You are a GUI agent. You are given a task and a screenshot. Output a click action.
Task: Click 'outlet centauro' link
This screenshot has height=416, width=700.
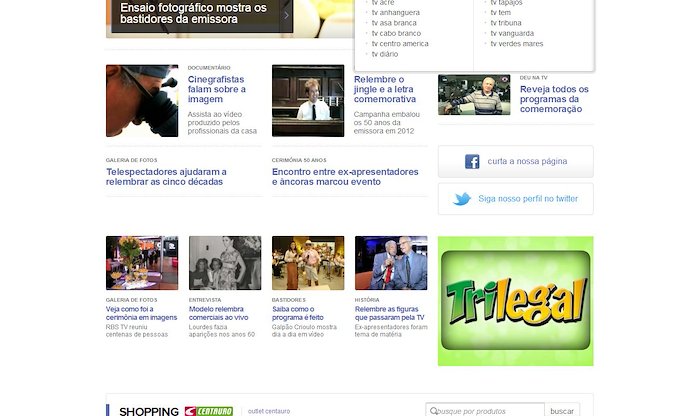point(269,411)
